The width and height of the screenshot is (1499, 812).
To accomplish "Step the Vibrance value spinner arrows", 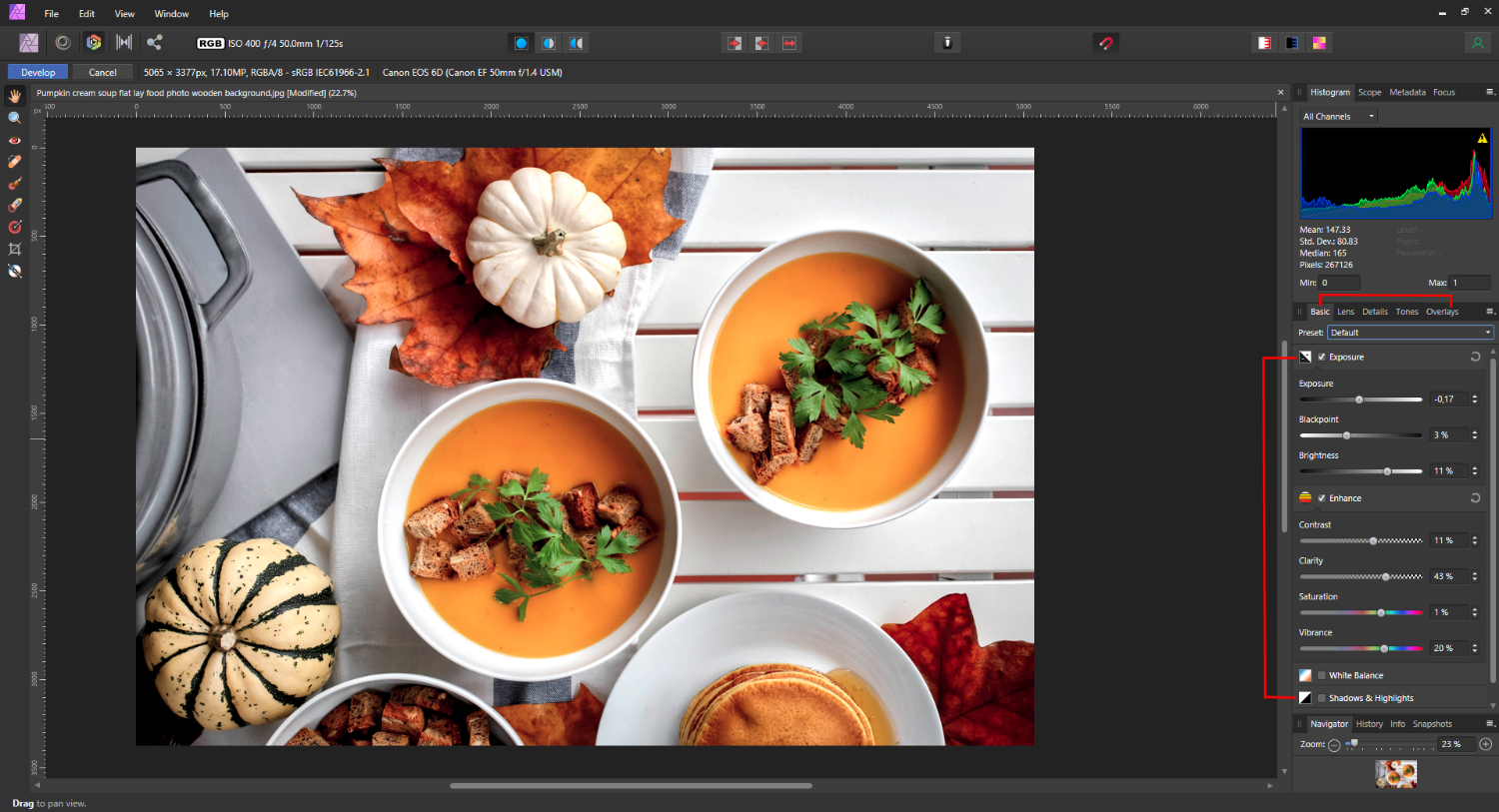I will (x=1474, y=648).
